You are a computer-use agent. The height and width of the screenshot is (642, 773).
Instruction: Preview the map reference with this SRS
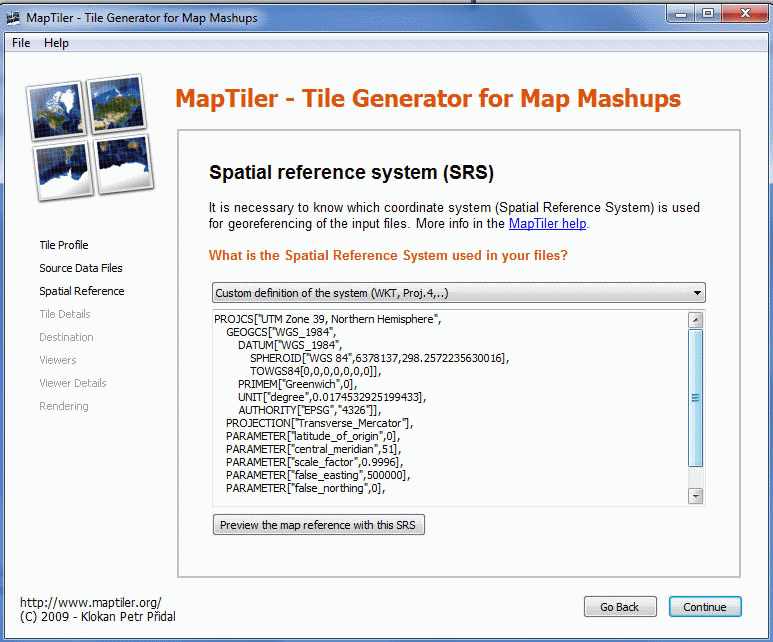(318, 525)
